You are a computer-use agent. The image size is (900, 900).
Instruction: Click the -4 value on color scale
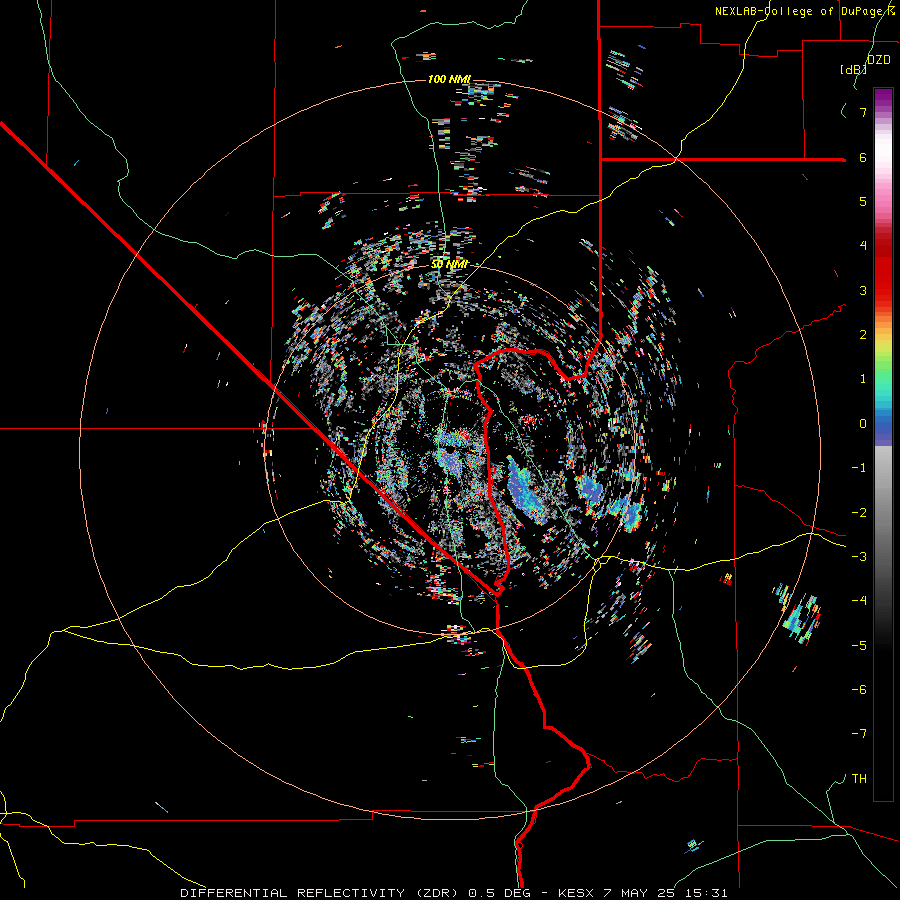pyautogui.click(x=859, y=601)
